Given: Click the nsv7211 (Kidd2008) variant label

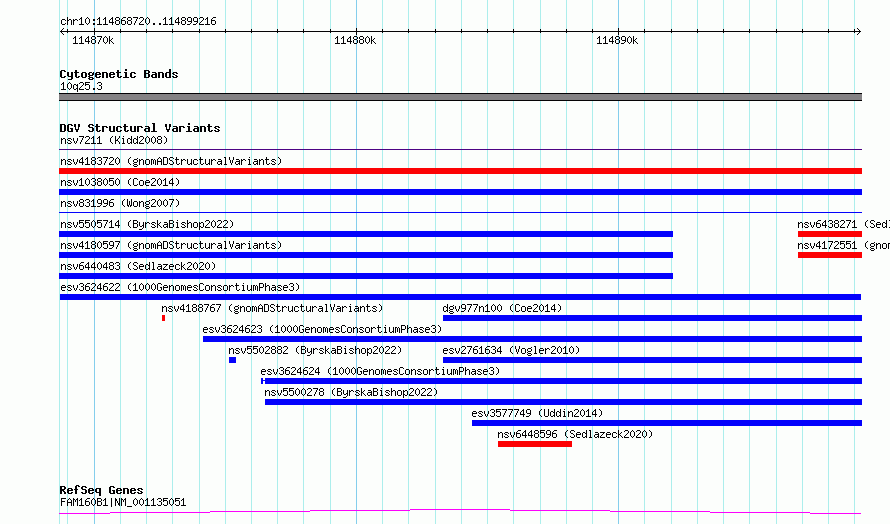Looking at the screenshot, I should [114, 140].
